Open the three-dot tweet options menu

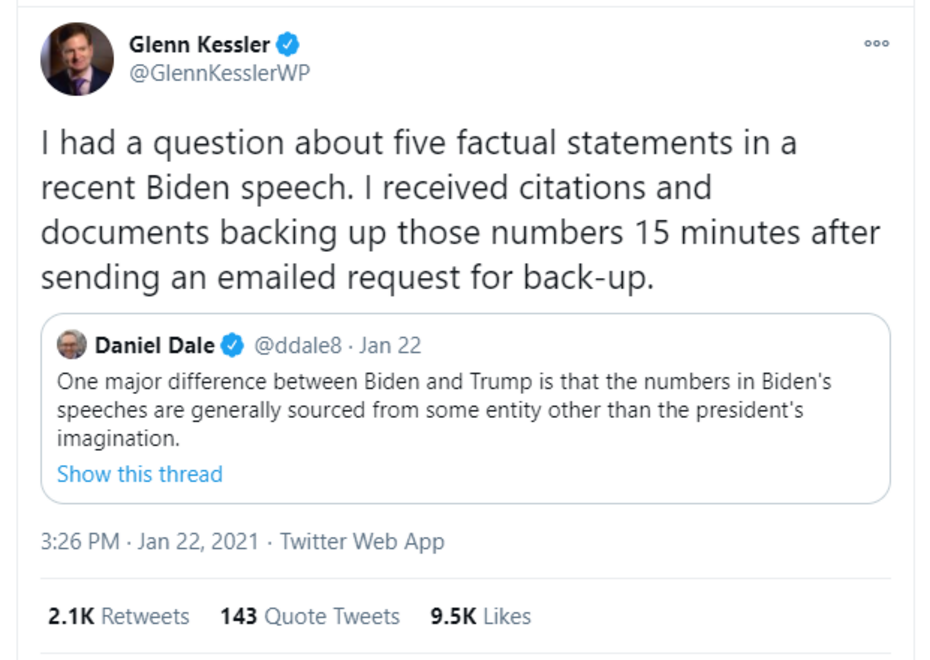876,44
